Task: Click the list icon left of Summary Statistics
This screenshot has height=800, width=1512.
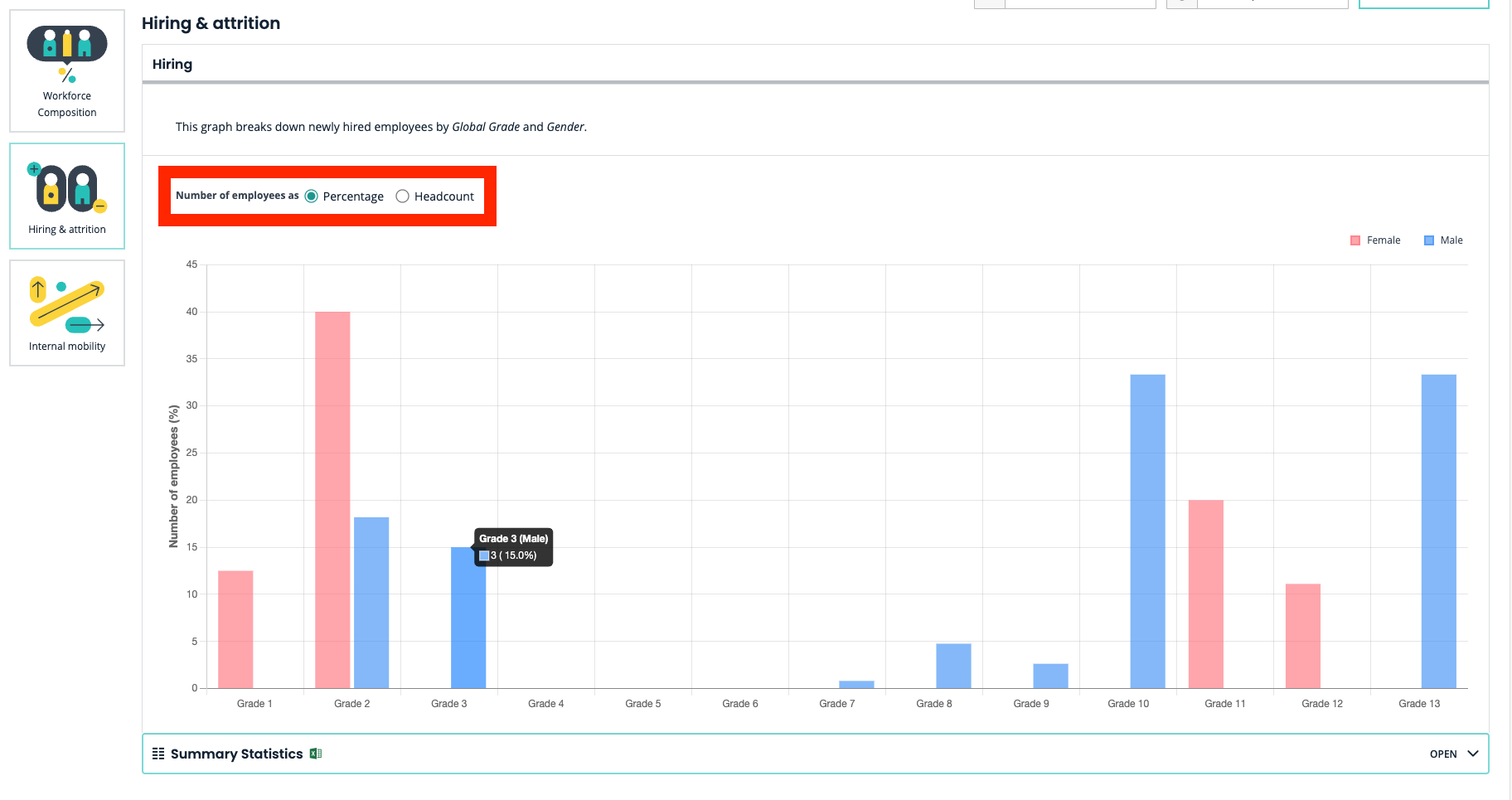Action: coord(158,754)
